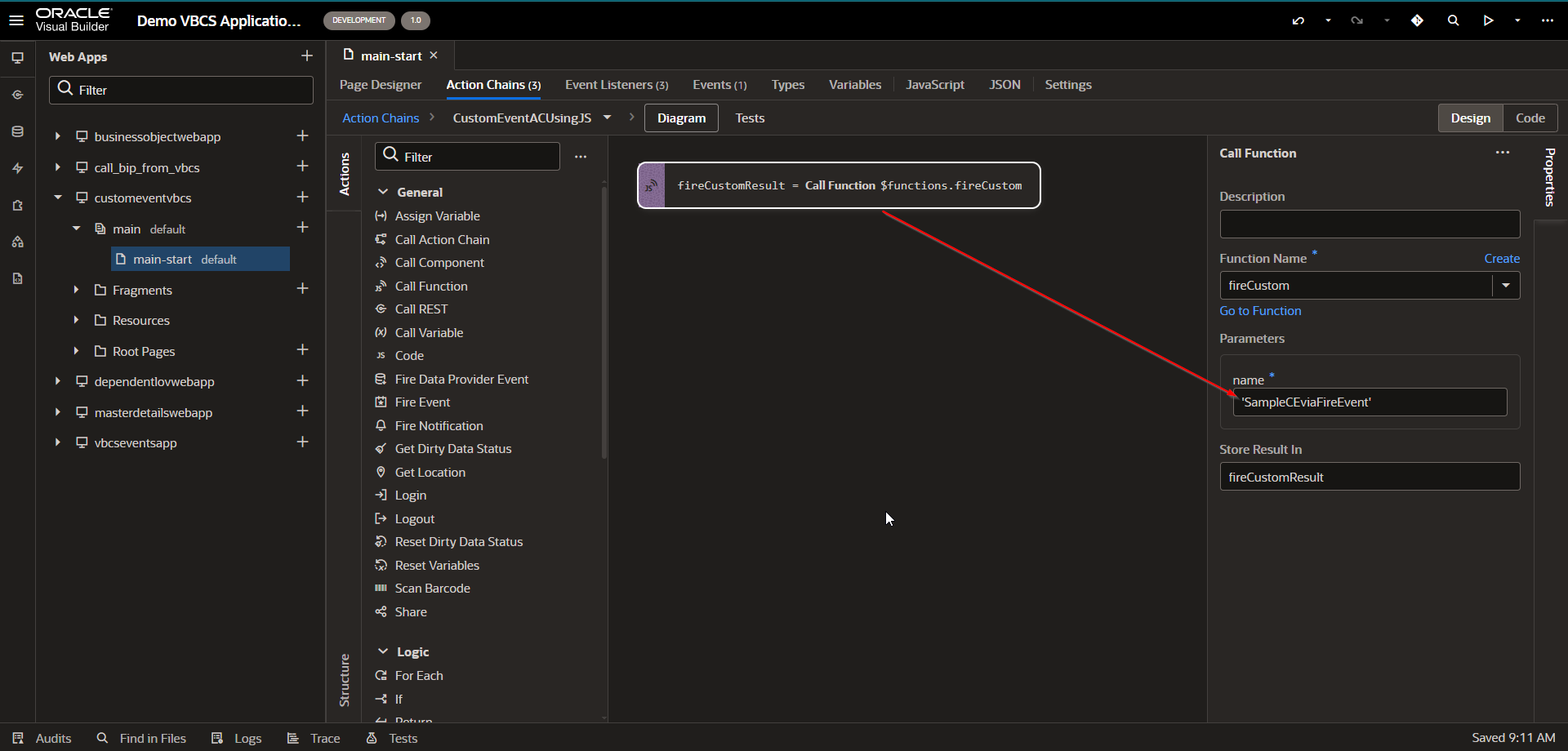Viewport: 1568px width, 751px height.
Task: Open the header more options ellipsis
Action: [x=1548, y=20]
